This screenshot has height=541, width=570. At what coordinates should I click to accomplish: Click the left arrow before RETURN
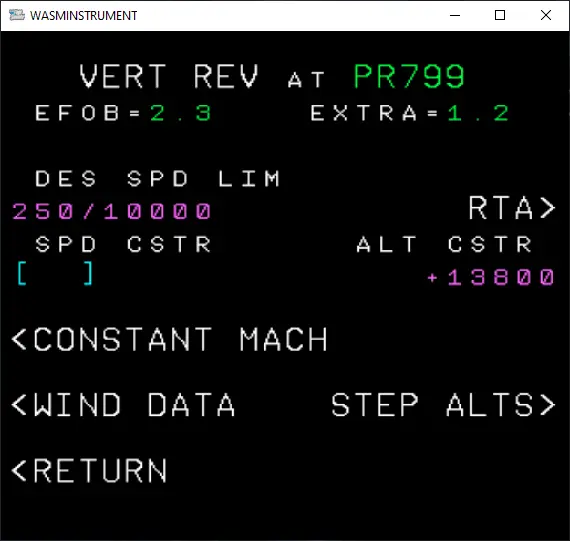[x=19, y=470]
